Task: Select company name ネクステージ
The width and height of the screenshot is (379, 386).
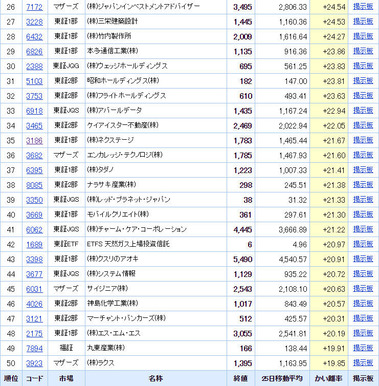Action: click(x=110, y=140)
